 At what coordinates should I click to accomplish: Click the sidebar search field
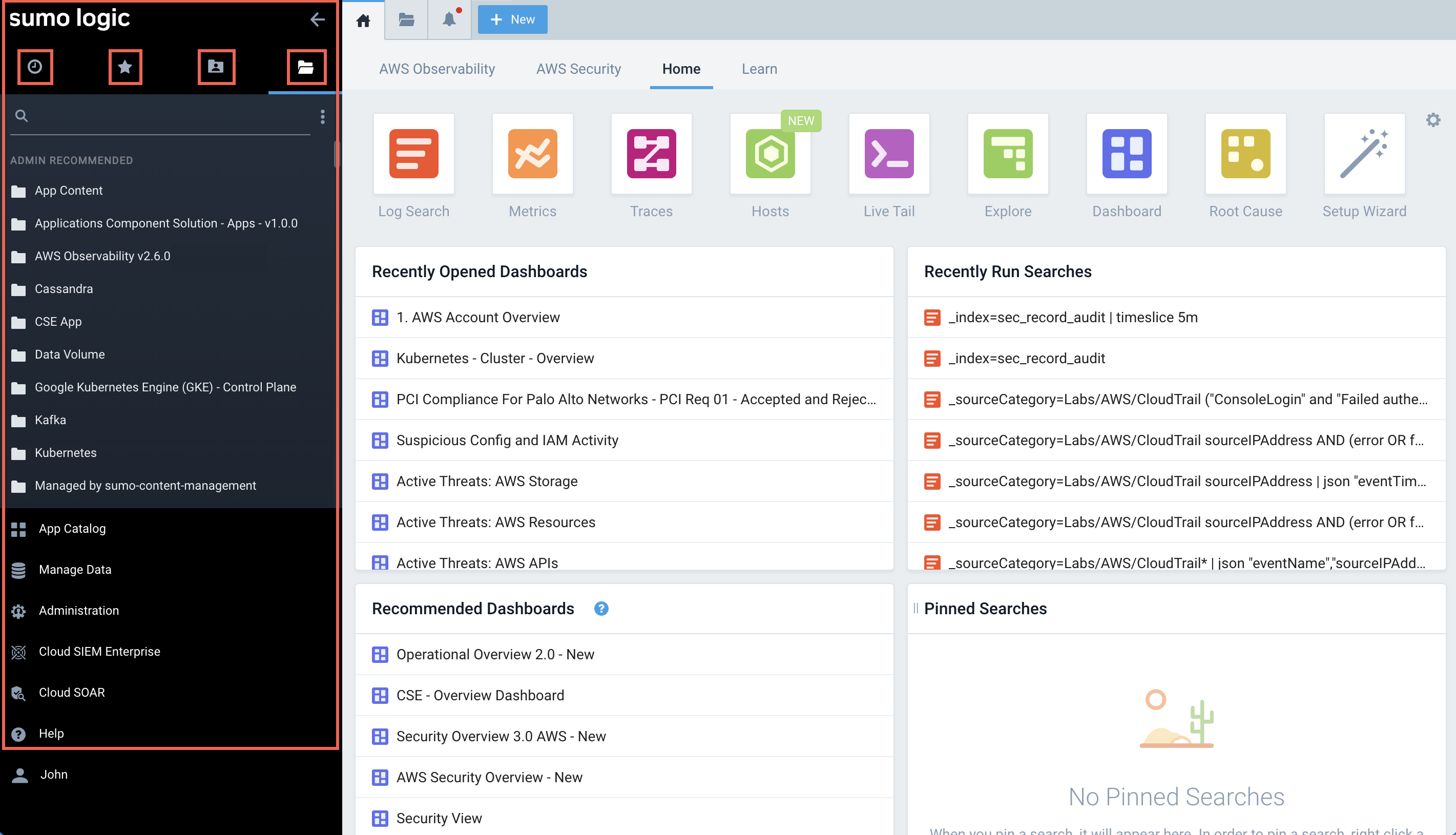(160, 116)
